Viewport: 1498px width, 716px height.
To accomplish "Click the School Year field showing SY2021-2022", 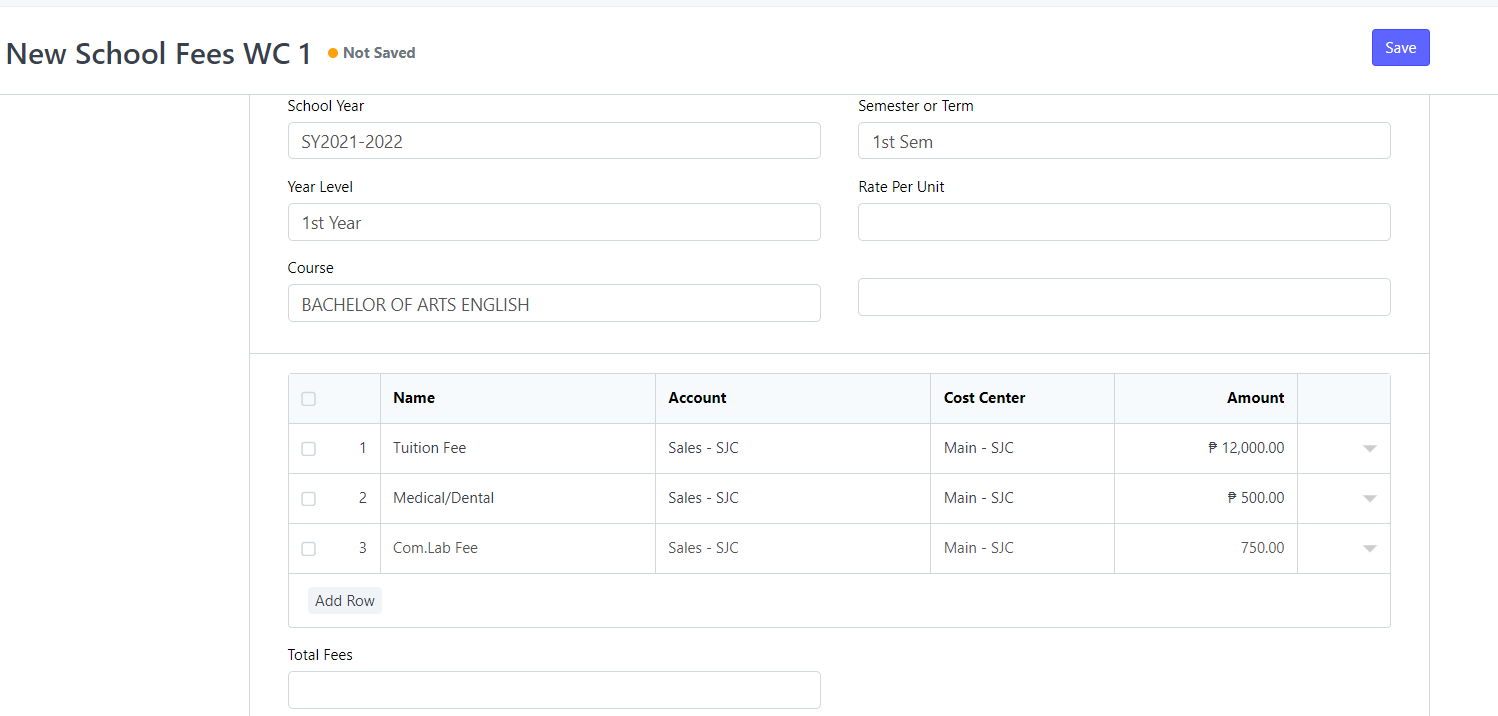I will click(554, 140).
